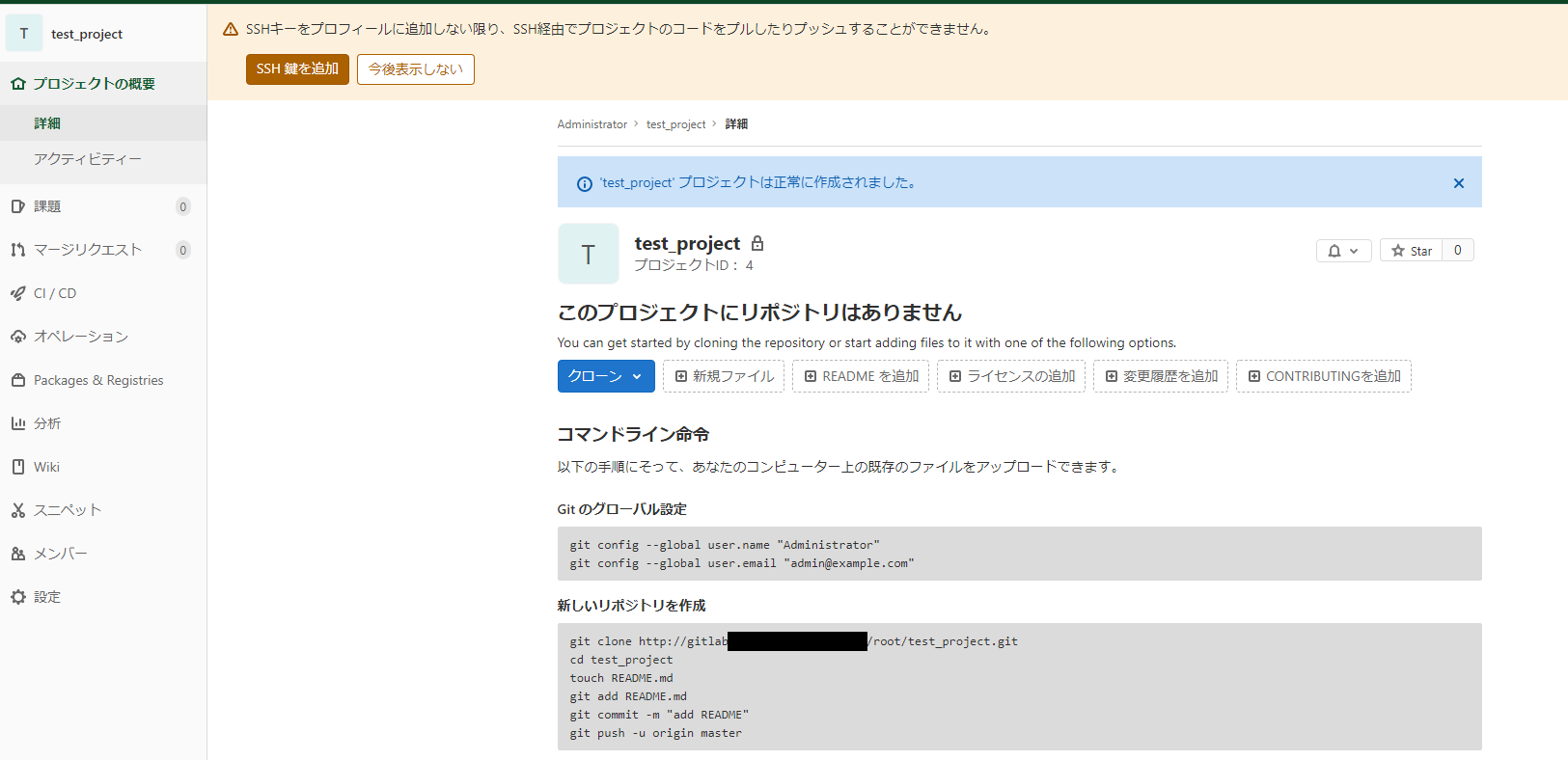
Task: Click the merge request icon in sidebar
Action: (x=17, y=250)
